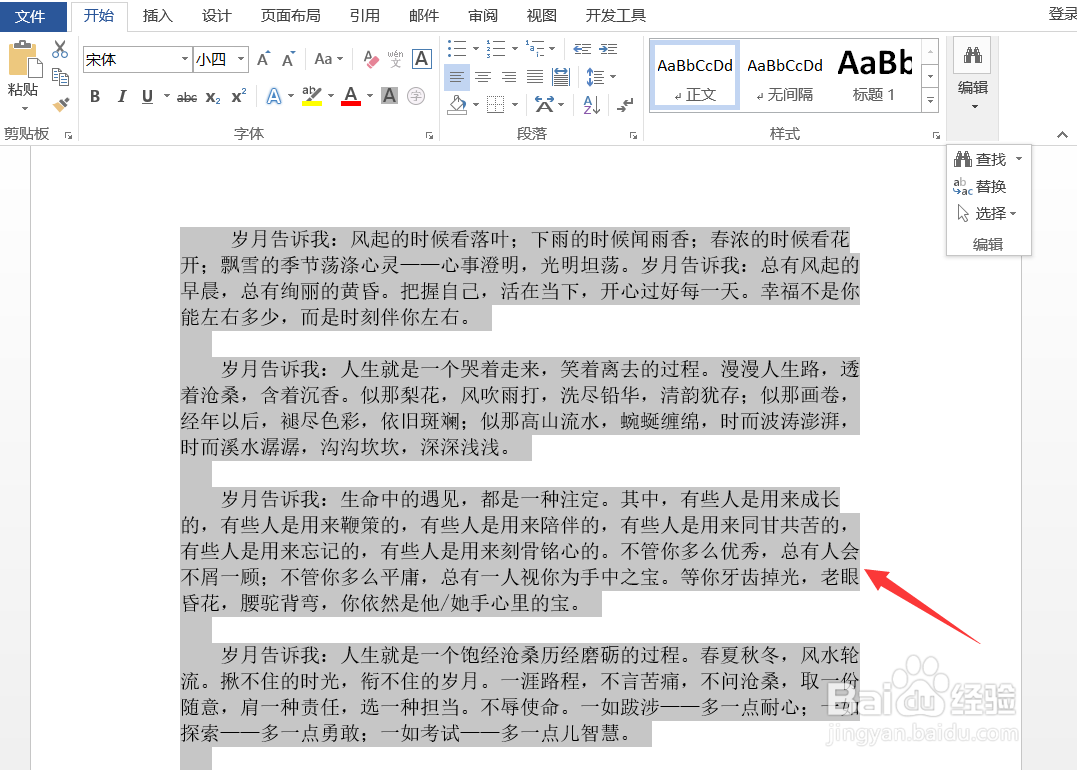1077x770 pixels.
Task: Show or hide paragraph marks
Action: [x=625, y=104]
